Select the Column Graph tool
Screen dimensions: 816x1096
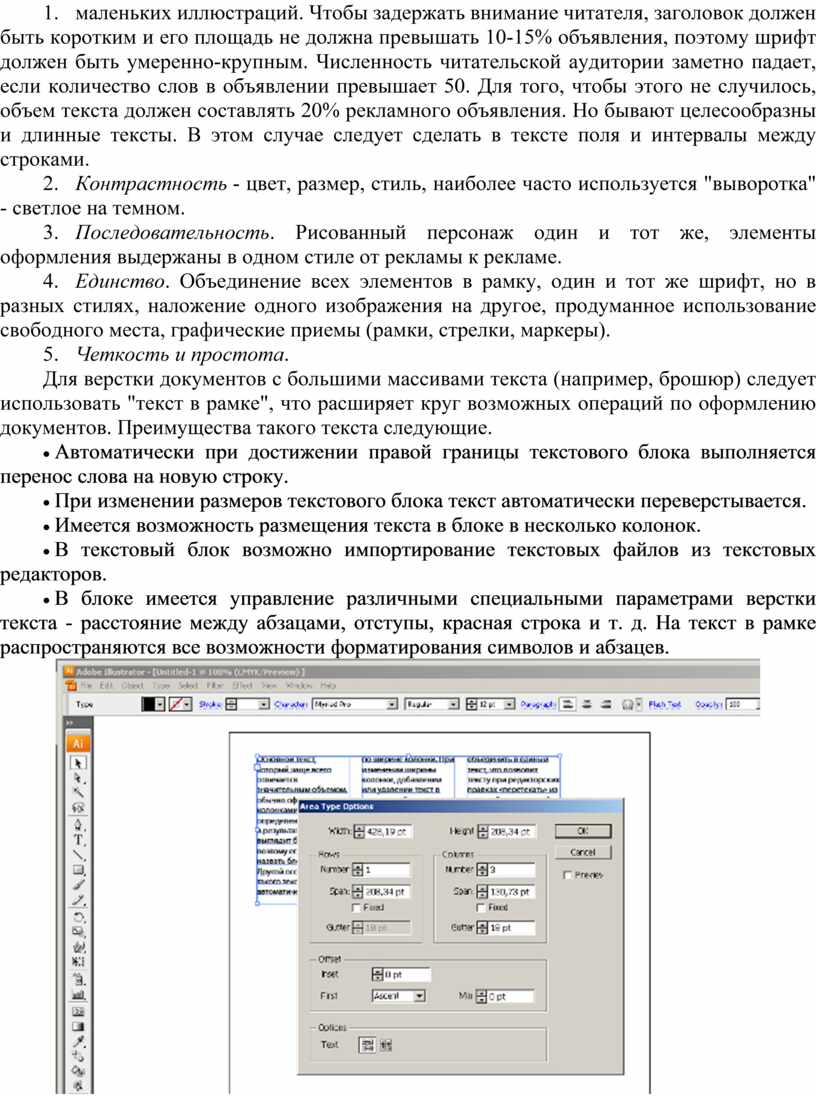[78, 994]
